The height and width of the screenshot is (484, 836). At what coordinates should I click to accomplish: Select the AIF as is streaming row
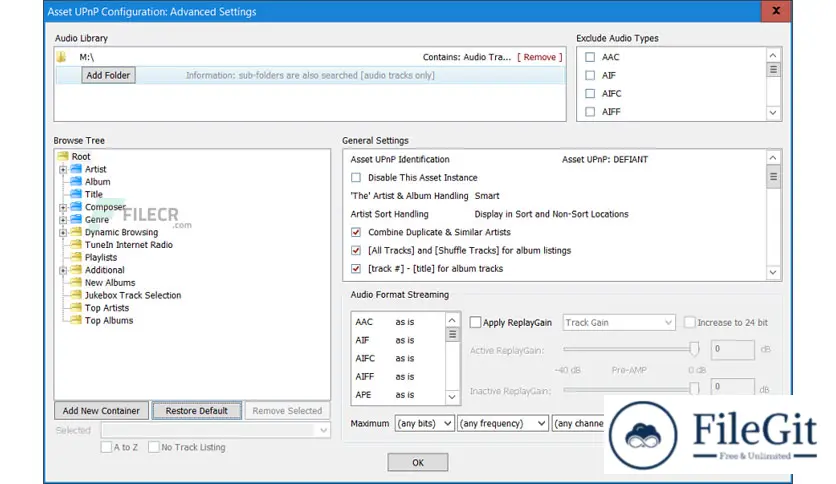click(x=398, y=340)
